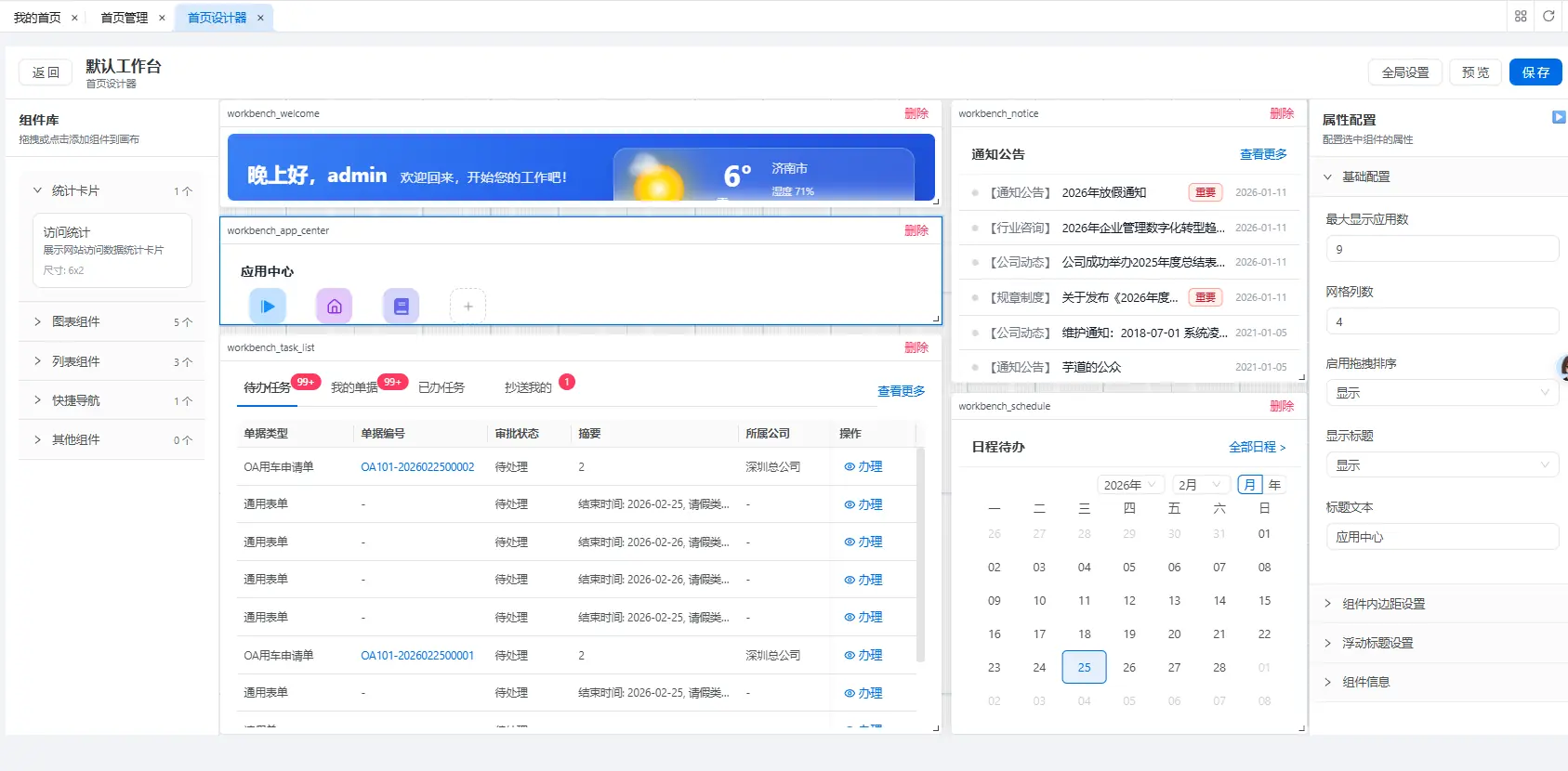Select 月 calendar view mode
This screenshot has width=1568, height=771.
1250,485
